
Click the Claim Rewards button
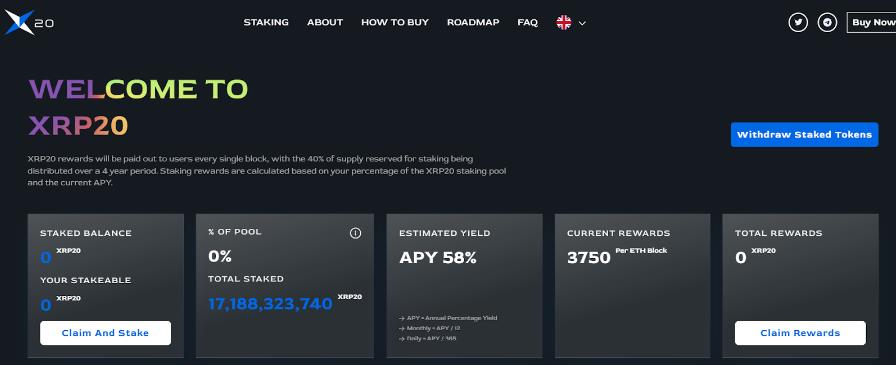pyautogui.click(x=800, y=333)
